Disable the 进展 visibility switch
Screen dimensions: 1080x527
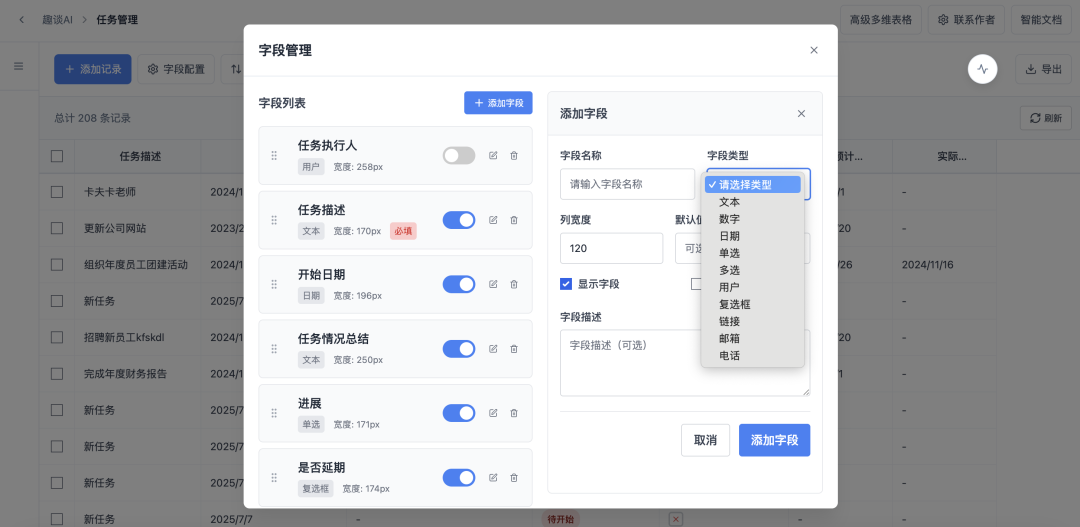tap(459, 413)
